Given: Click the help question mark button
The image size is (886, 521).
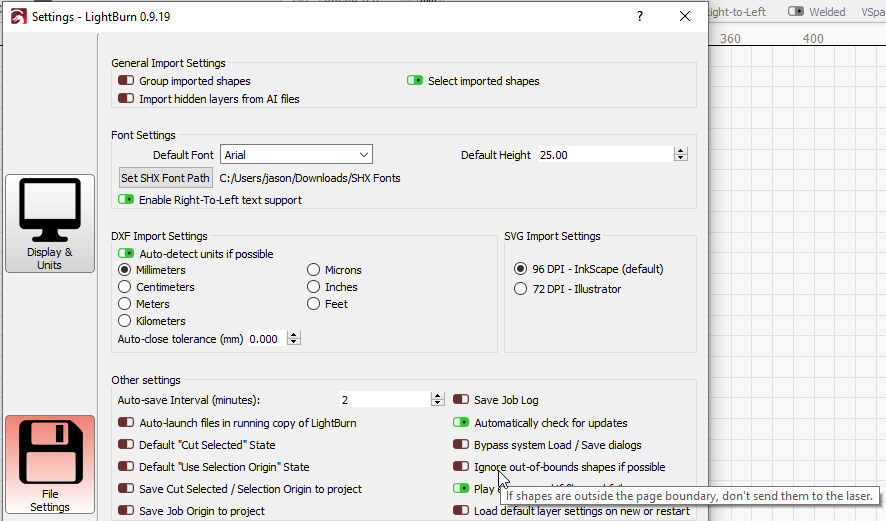Looking at the screenshot, I should pyautogui.click(x=640, y=16).
